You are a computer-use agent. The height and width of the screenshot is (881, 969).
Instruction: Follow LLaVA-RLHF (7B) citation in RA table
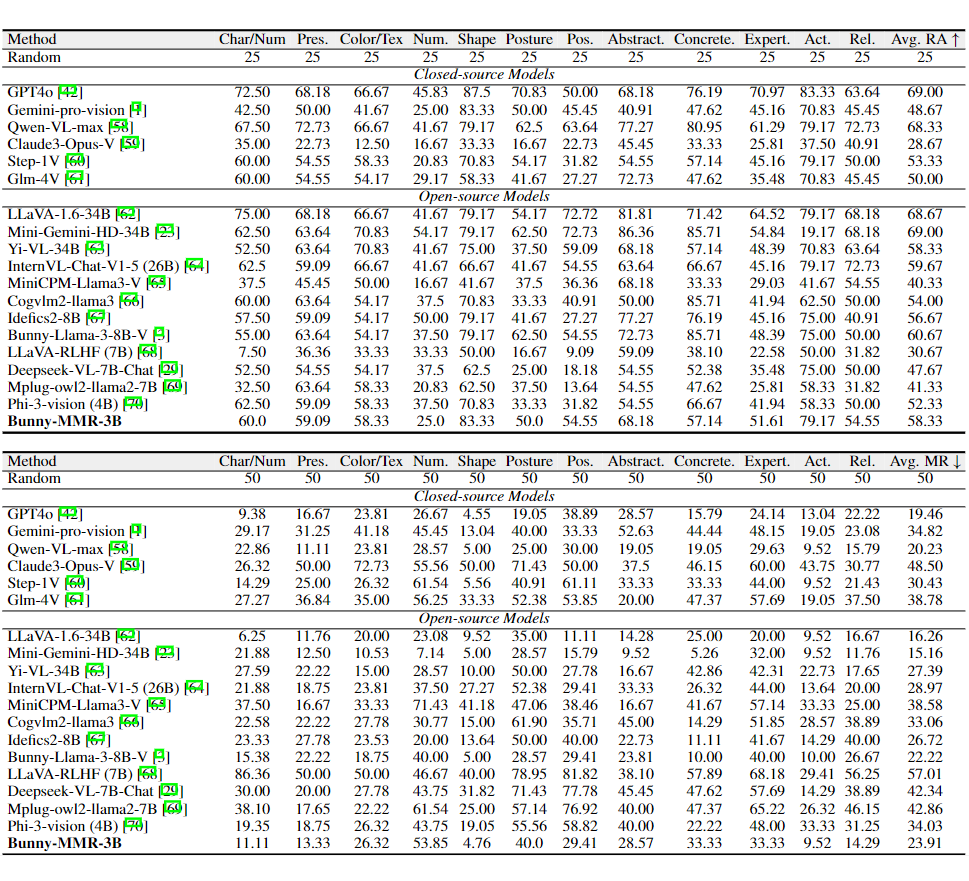tap(149, 352)
